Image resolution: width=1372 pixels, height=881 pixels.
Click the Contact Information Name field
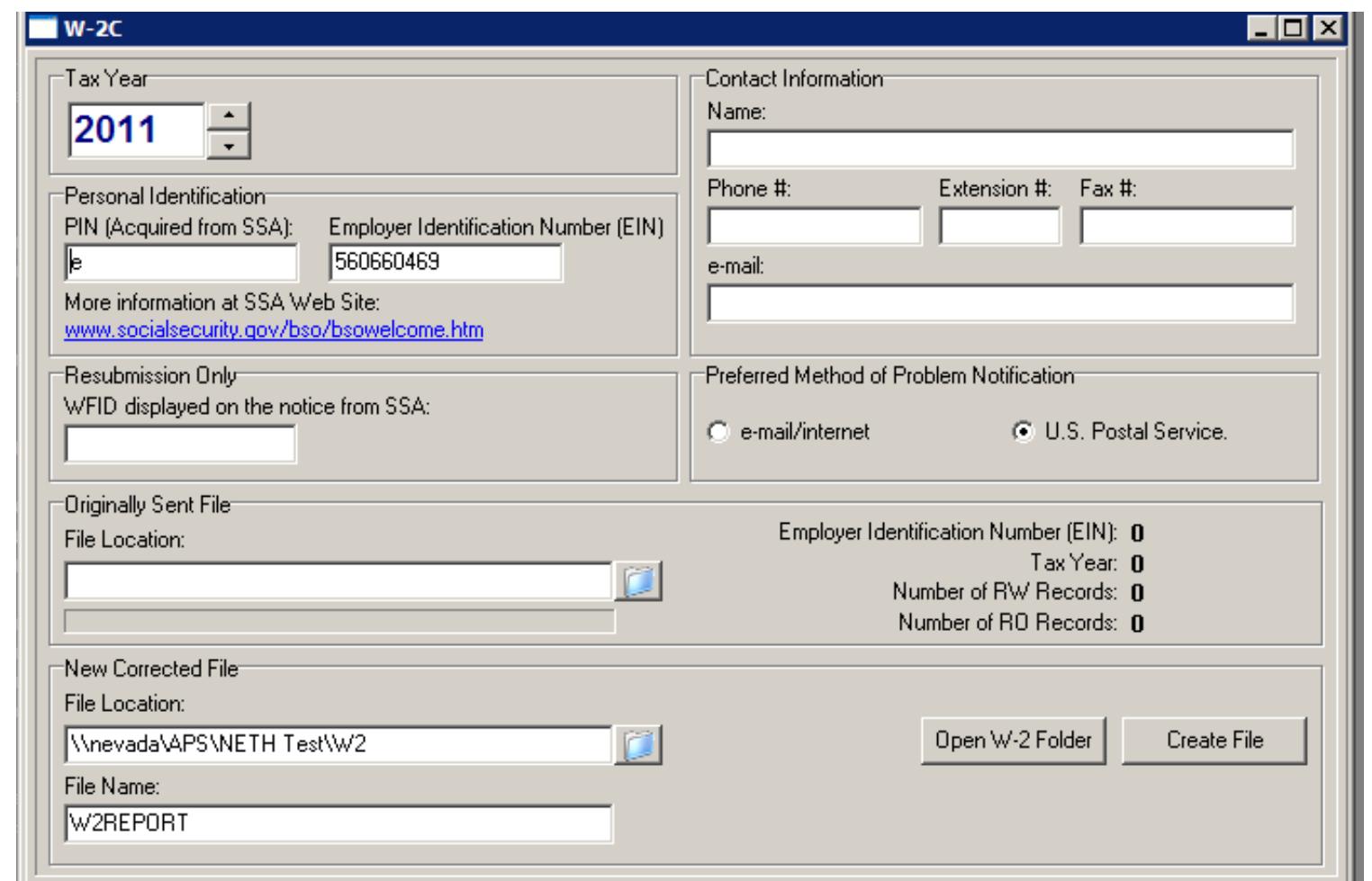point(1000,149)
